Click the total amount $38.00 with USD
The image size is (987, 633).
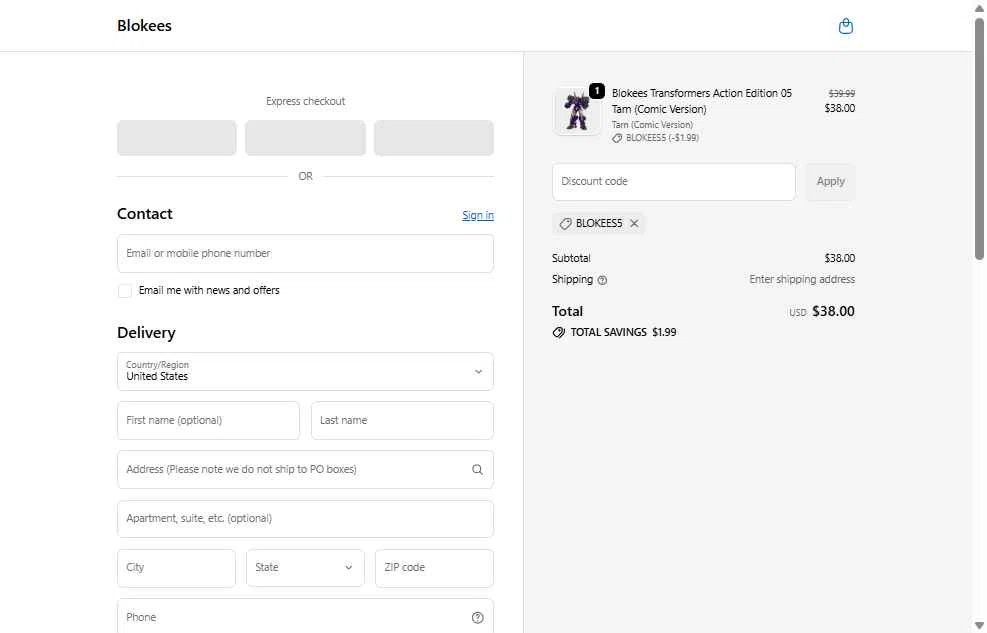click(822, 311)
